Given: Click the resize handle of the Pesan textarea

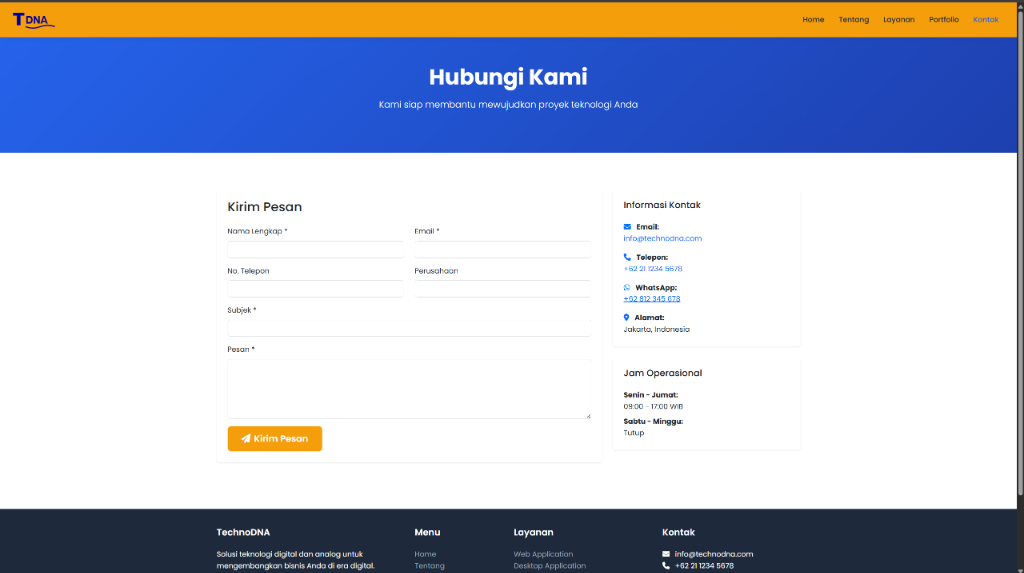Looking at the screenshot, I should (x=588, y=415).
